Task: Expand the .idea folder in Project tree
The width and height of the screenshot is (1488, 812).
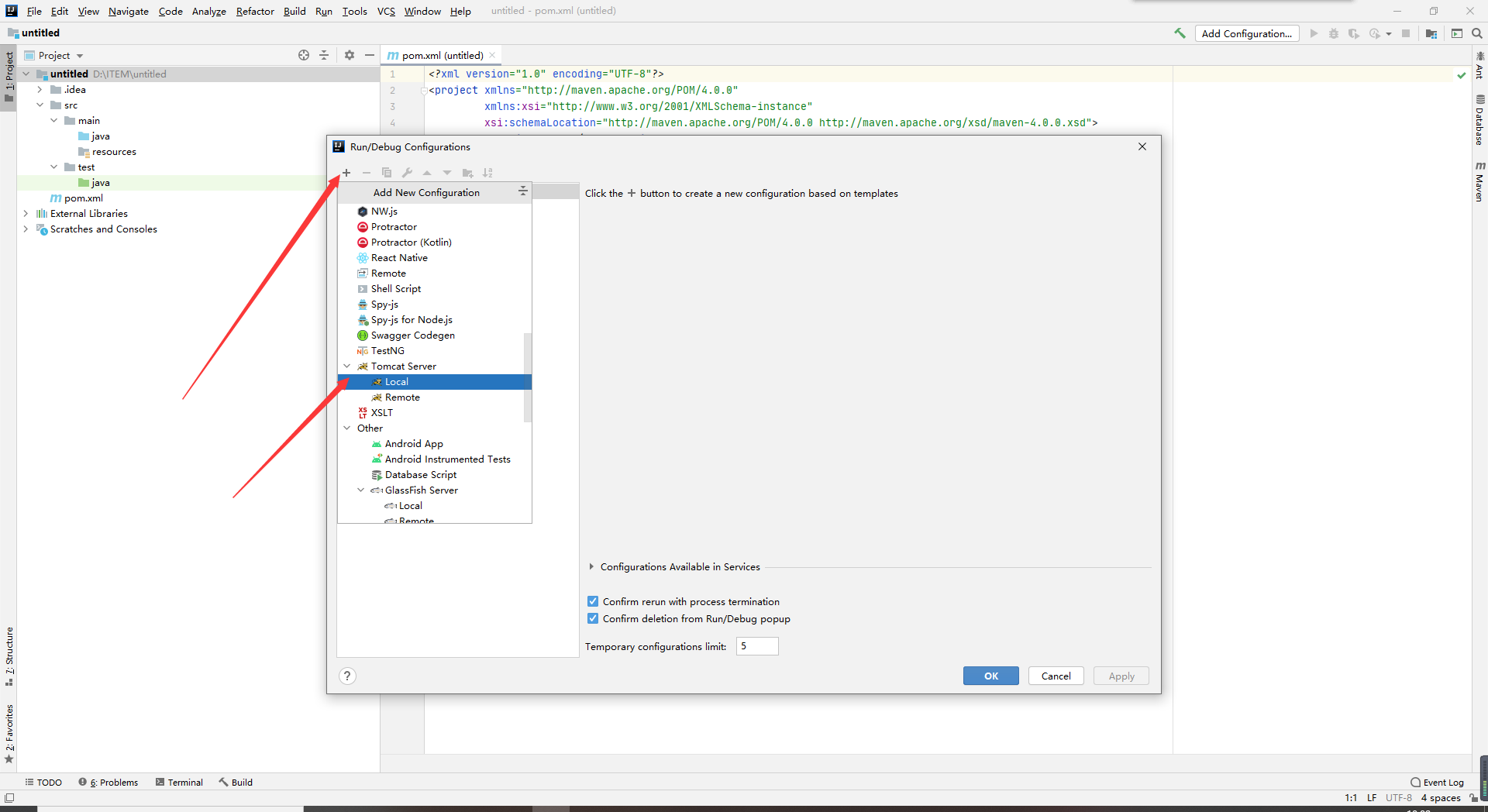Action: pos(40,89)
